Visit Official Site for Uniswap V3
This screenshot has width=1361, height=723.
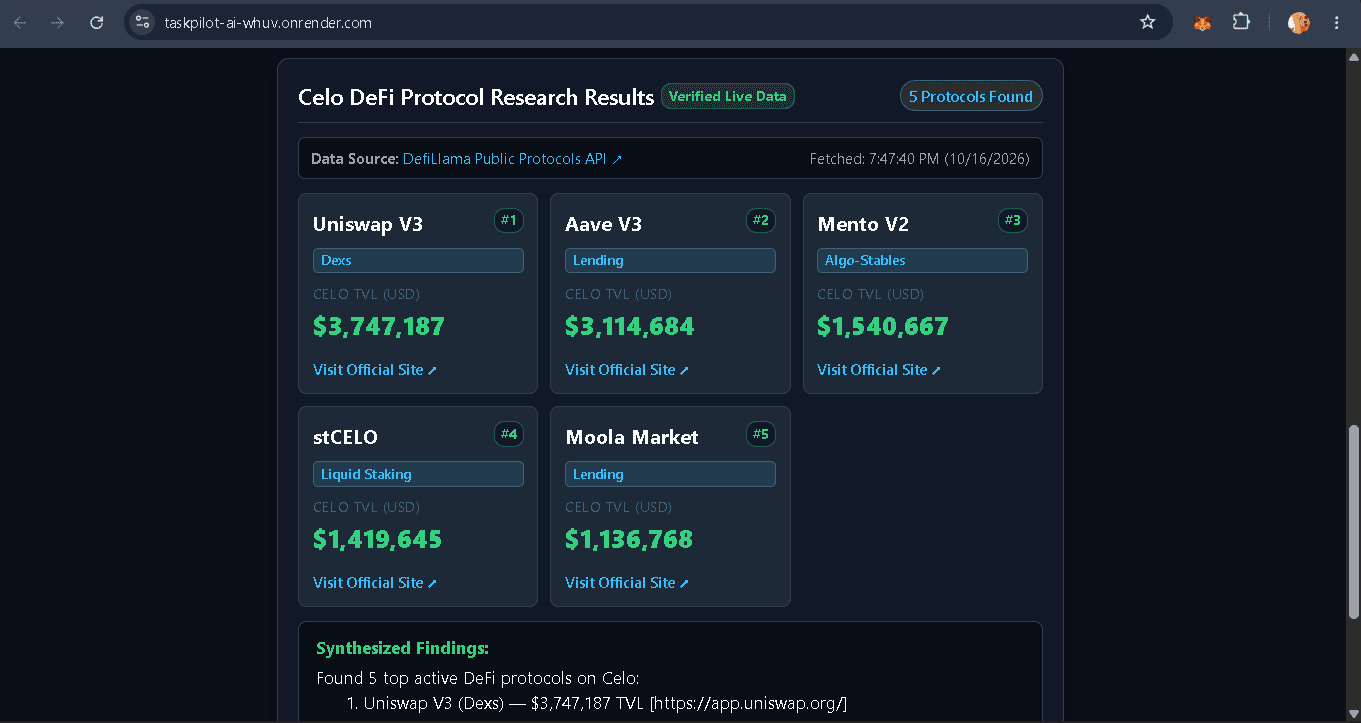click(375, 370)
